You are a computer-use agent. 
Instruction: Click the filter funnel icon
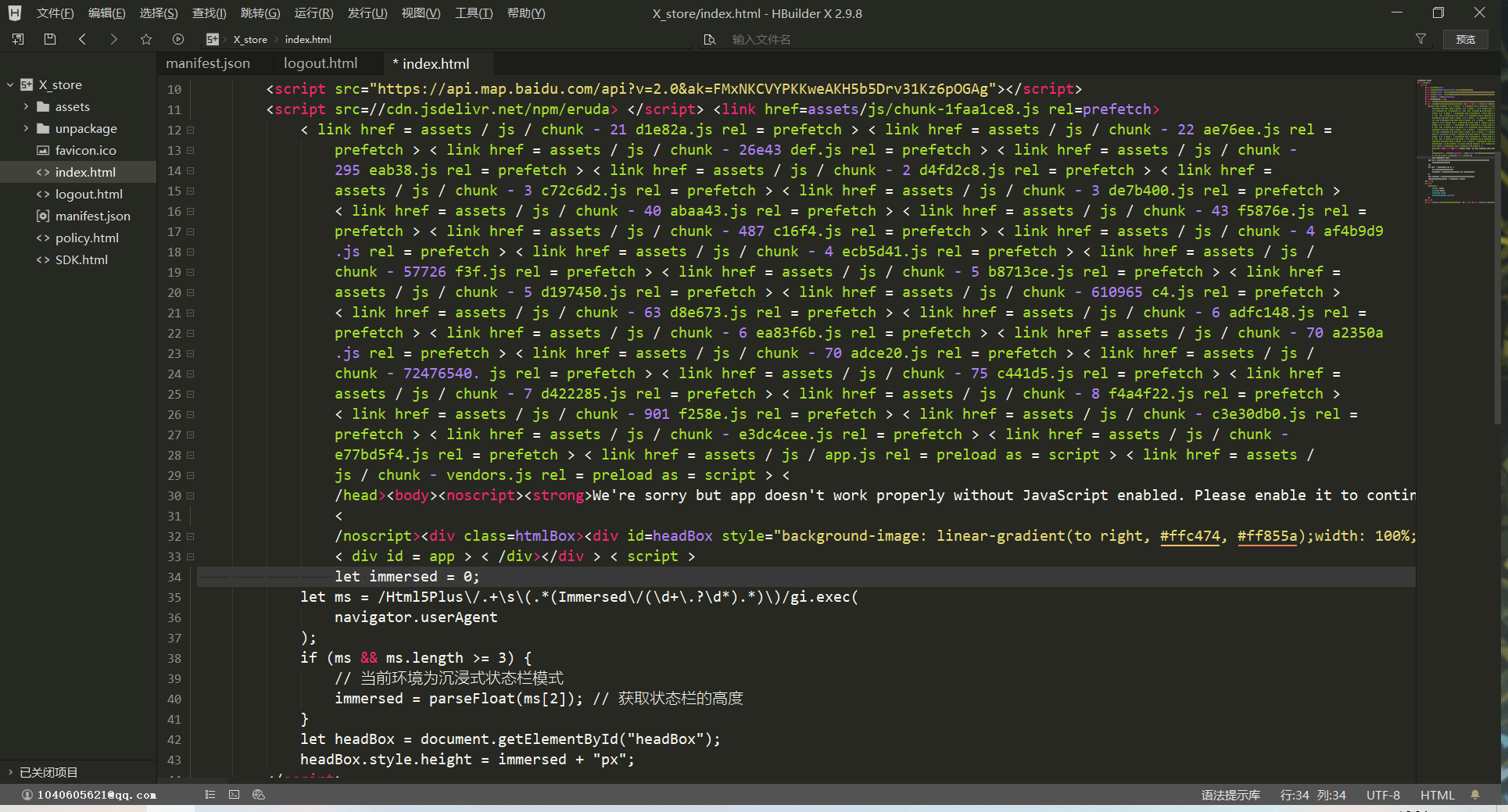click(1420, 39)
